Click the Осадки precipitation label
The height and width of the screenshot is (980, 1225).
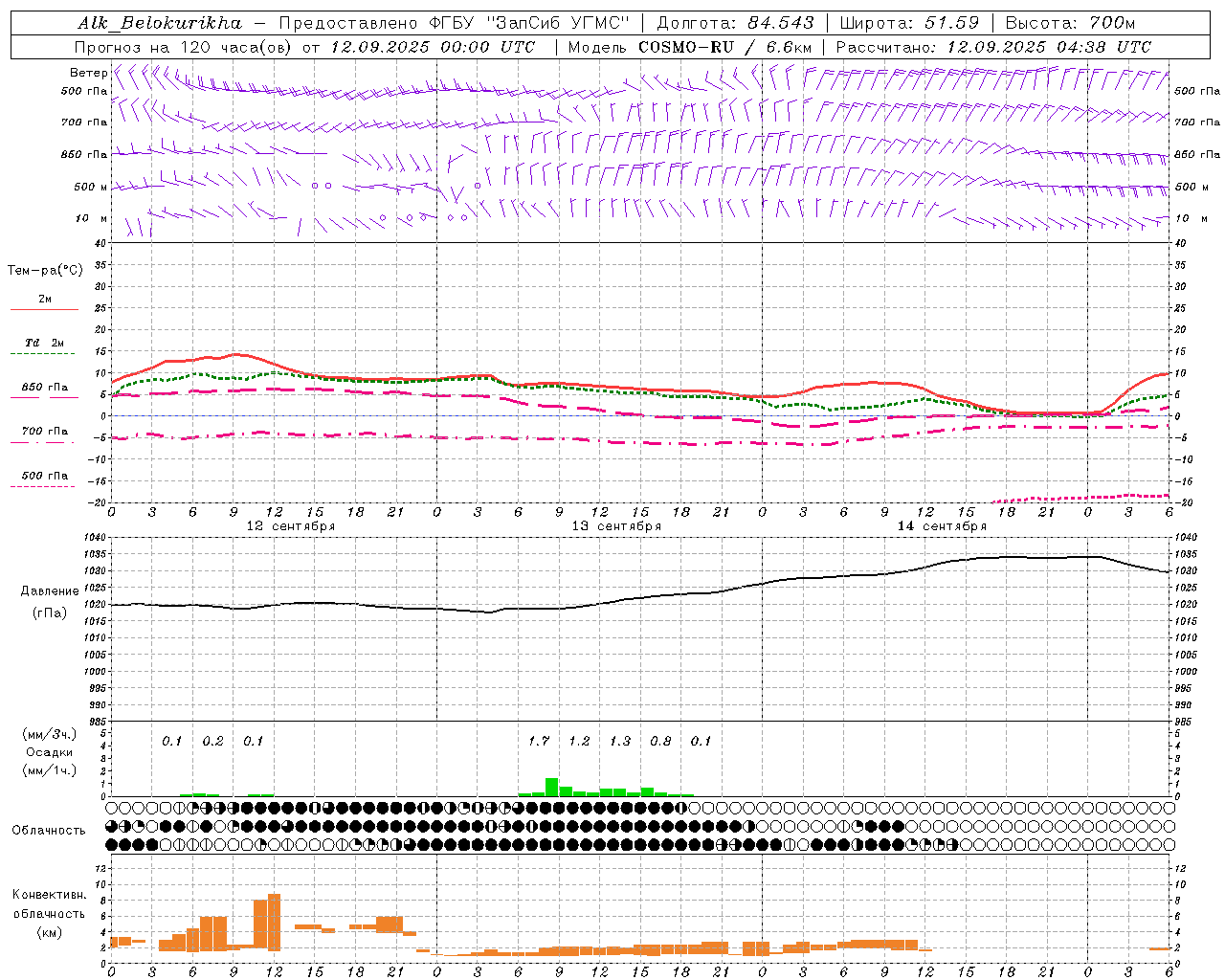pos(50,752)
